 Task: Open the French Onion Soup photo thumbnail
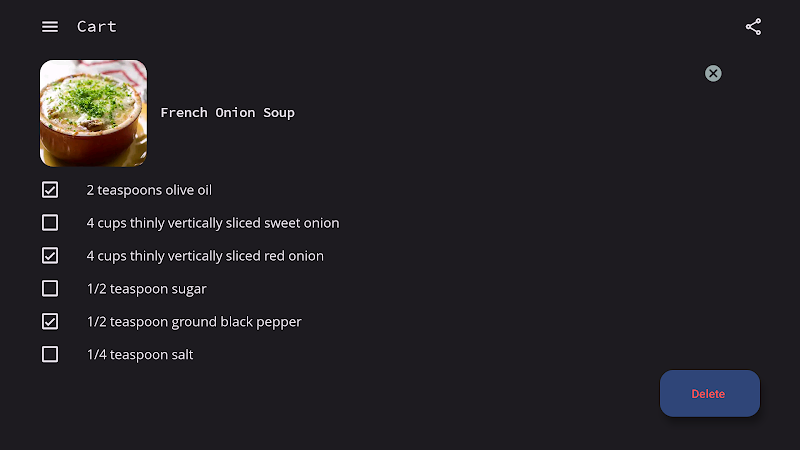93,113
